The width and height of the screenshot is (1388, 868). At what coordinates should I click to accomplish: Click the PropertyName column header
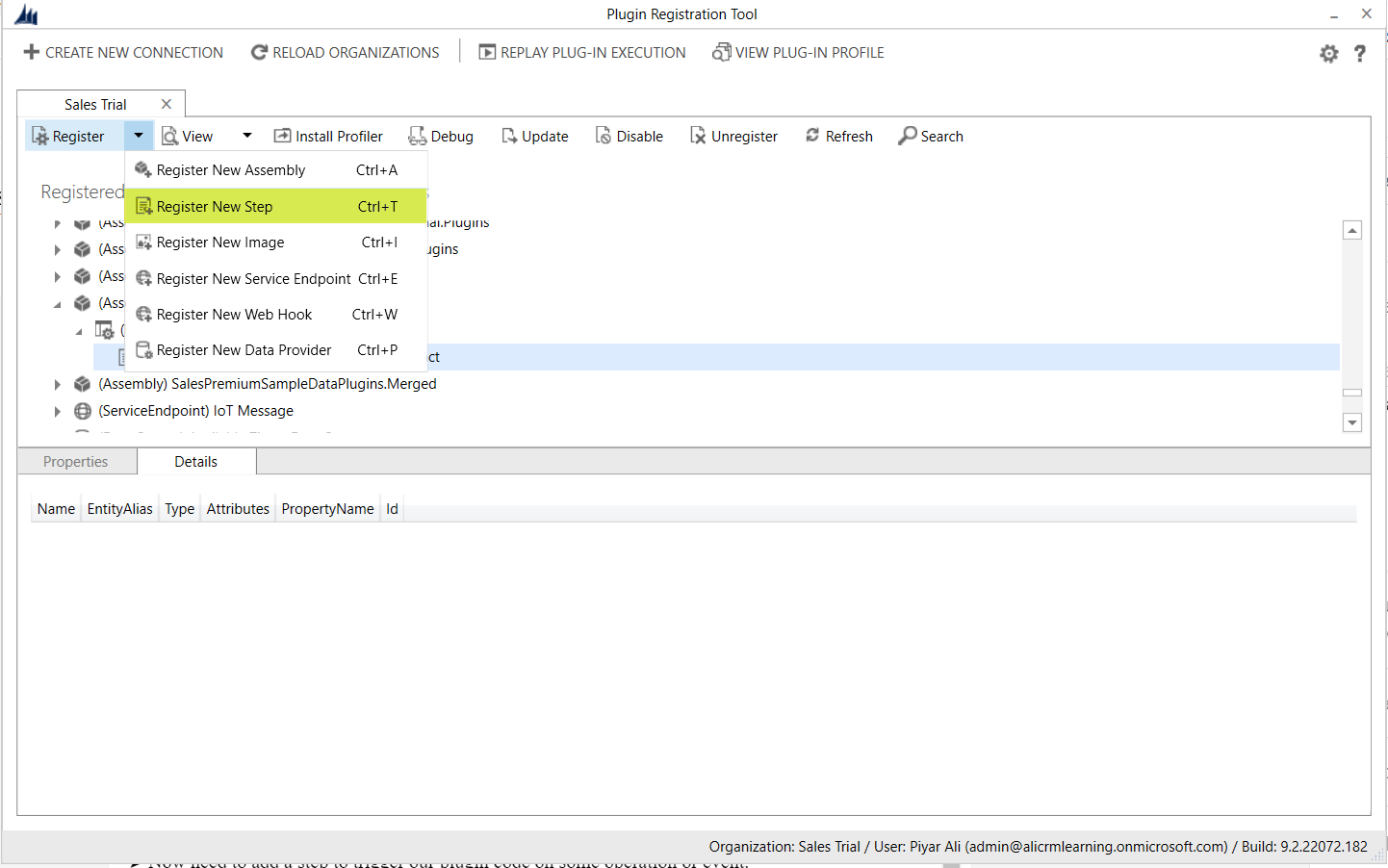[x=327, y=509]
